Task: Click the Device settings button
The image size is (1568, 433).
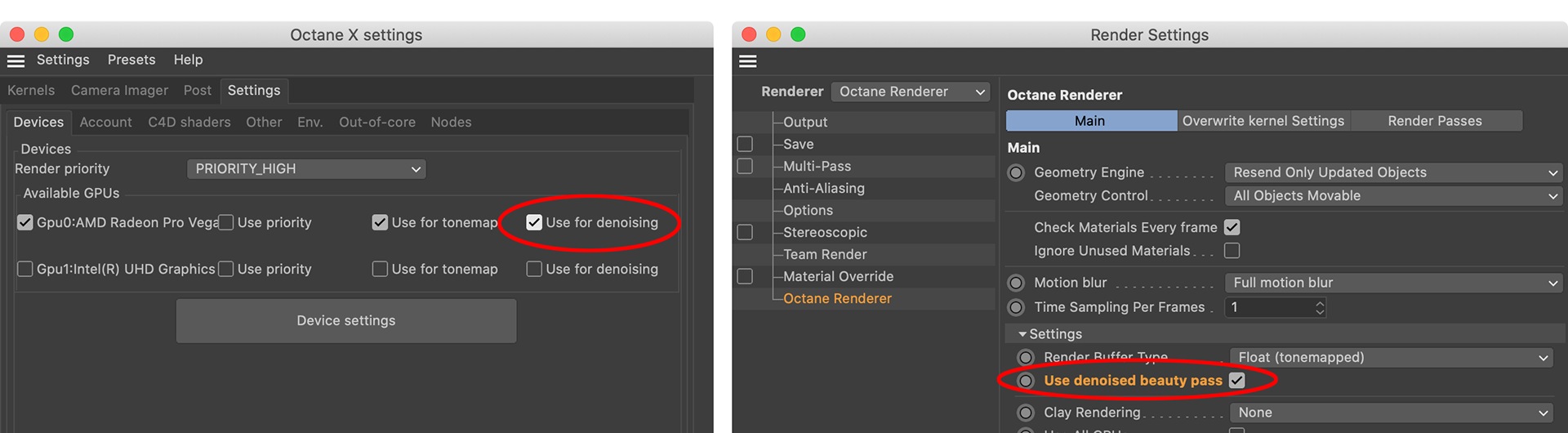Action: pyautogui.click(x=345, y=321)
